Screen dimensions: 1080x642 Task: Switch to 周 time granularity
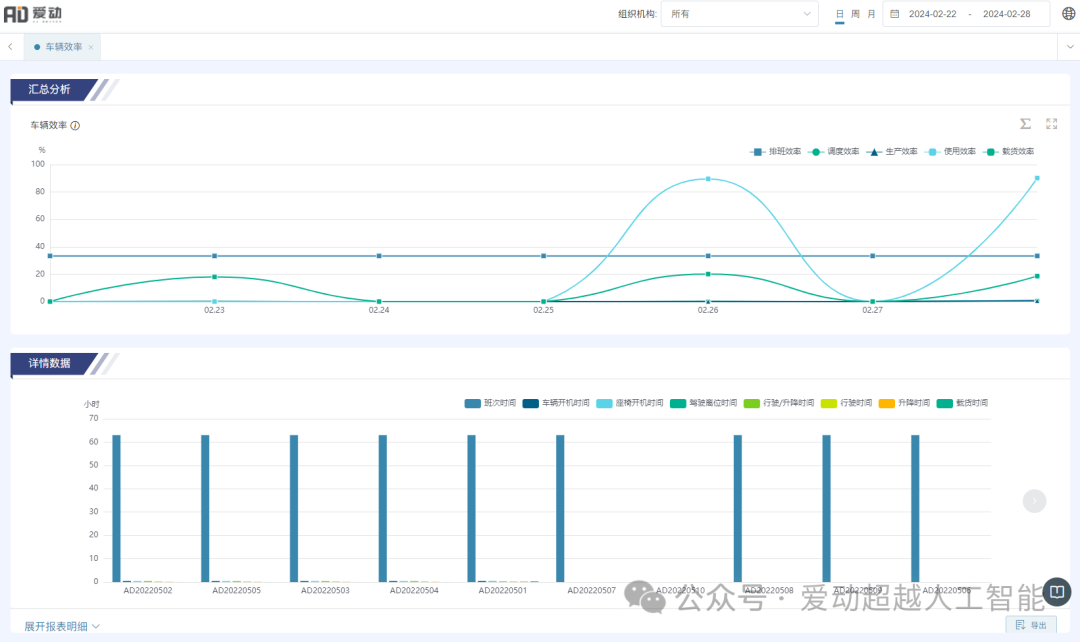[x=856, y=14]
